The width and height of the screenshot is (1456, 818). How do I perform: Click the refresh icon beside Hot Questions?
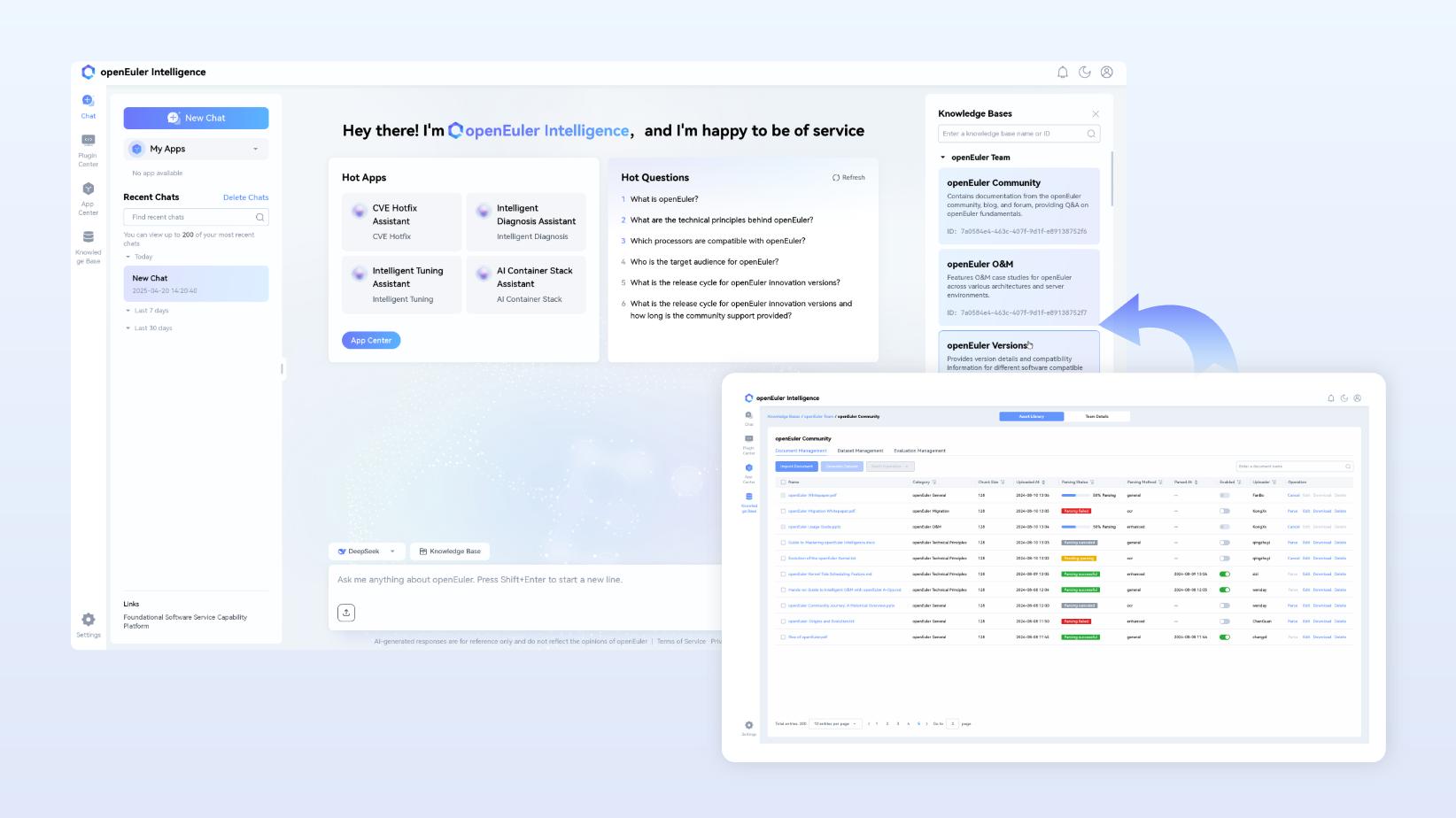click(836, 178)
